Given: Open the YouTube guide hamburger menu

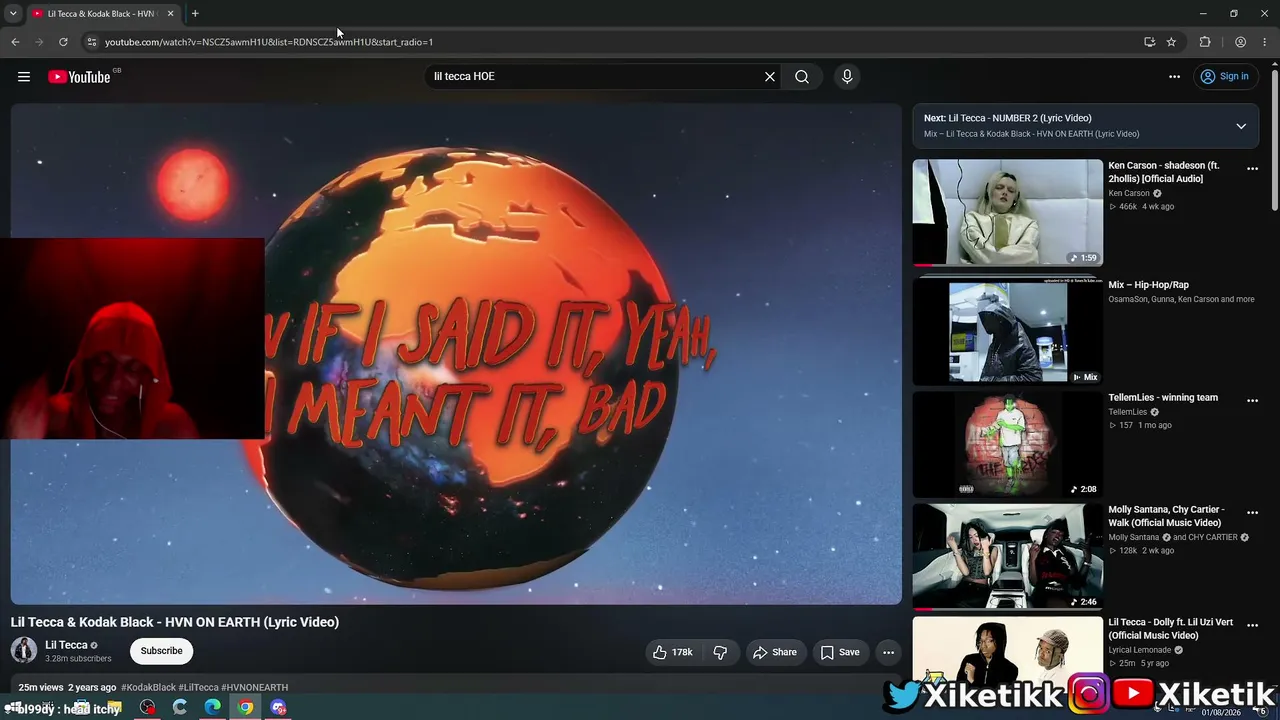Looking at the screenshot, I should pyautogui.click(x=24, y=77).
